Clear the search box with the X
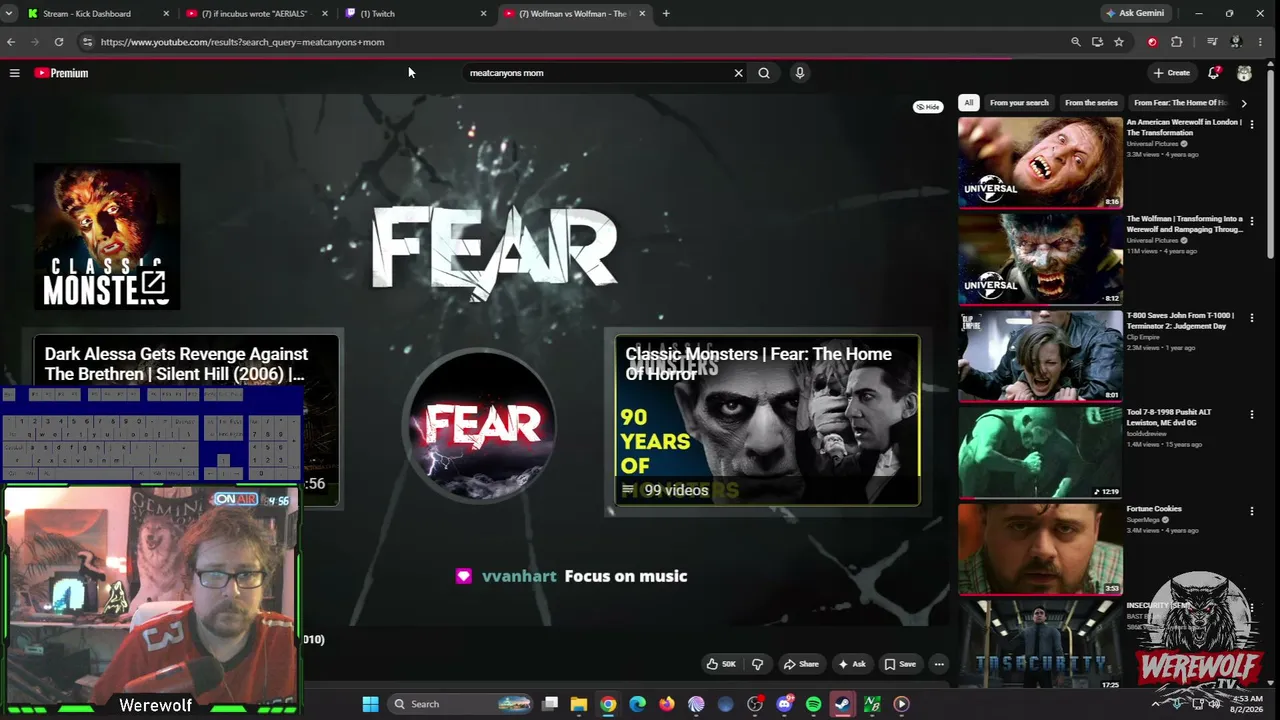 [x=739, y=73]
